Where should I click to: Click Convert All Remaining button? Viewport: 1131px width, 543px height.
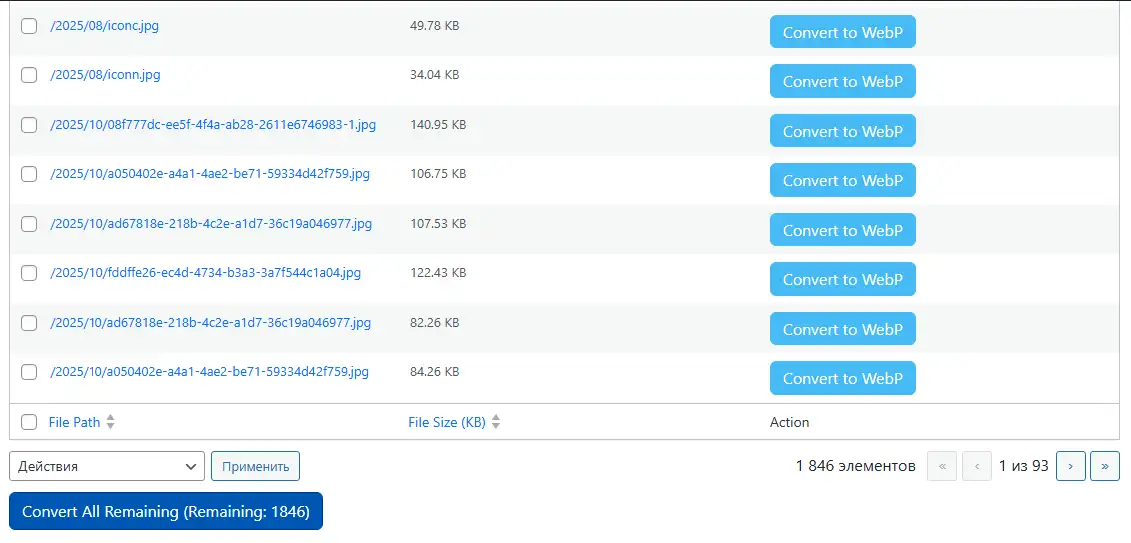(x=166, y=511)
